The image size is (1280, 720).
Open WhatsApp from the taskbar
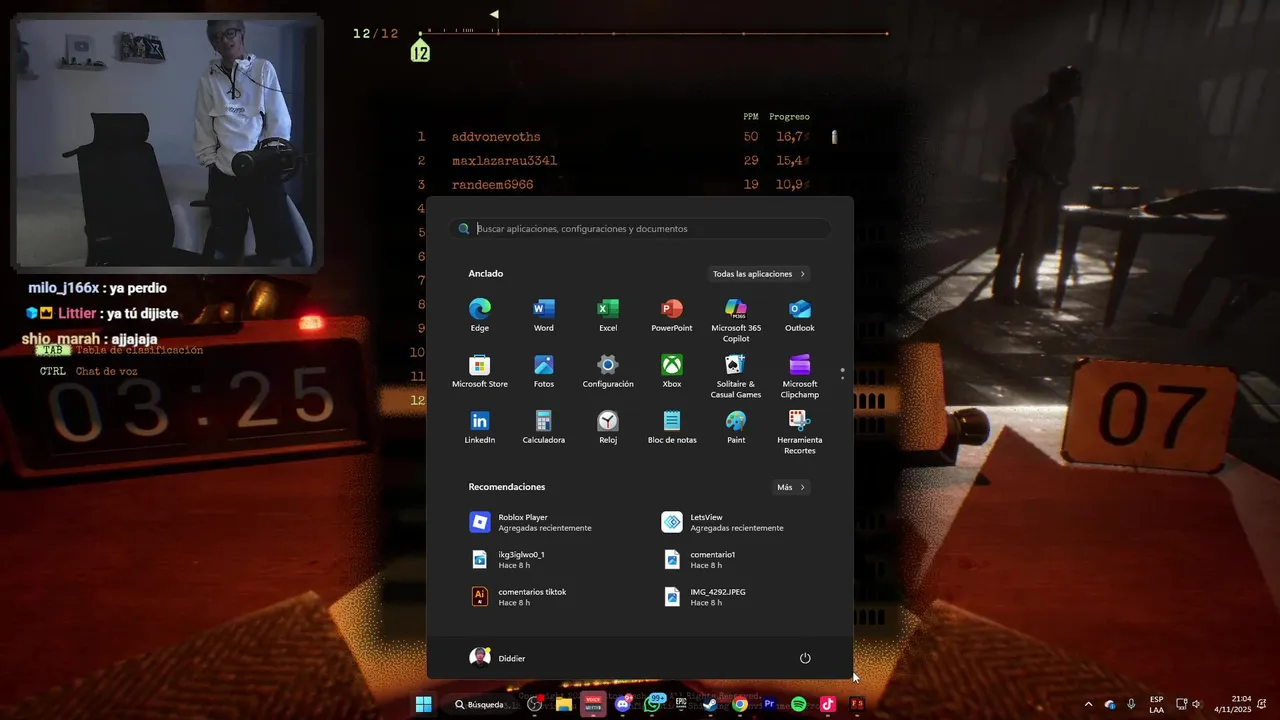652,704
